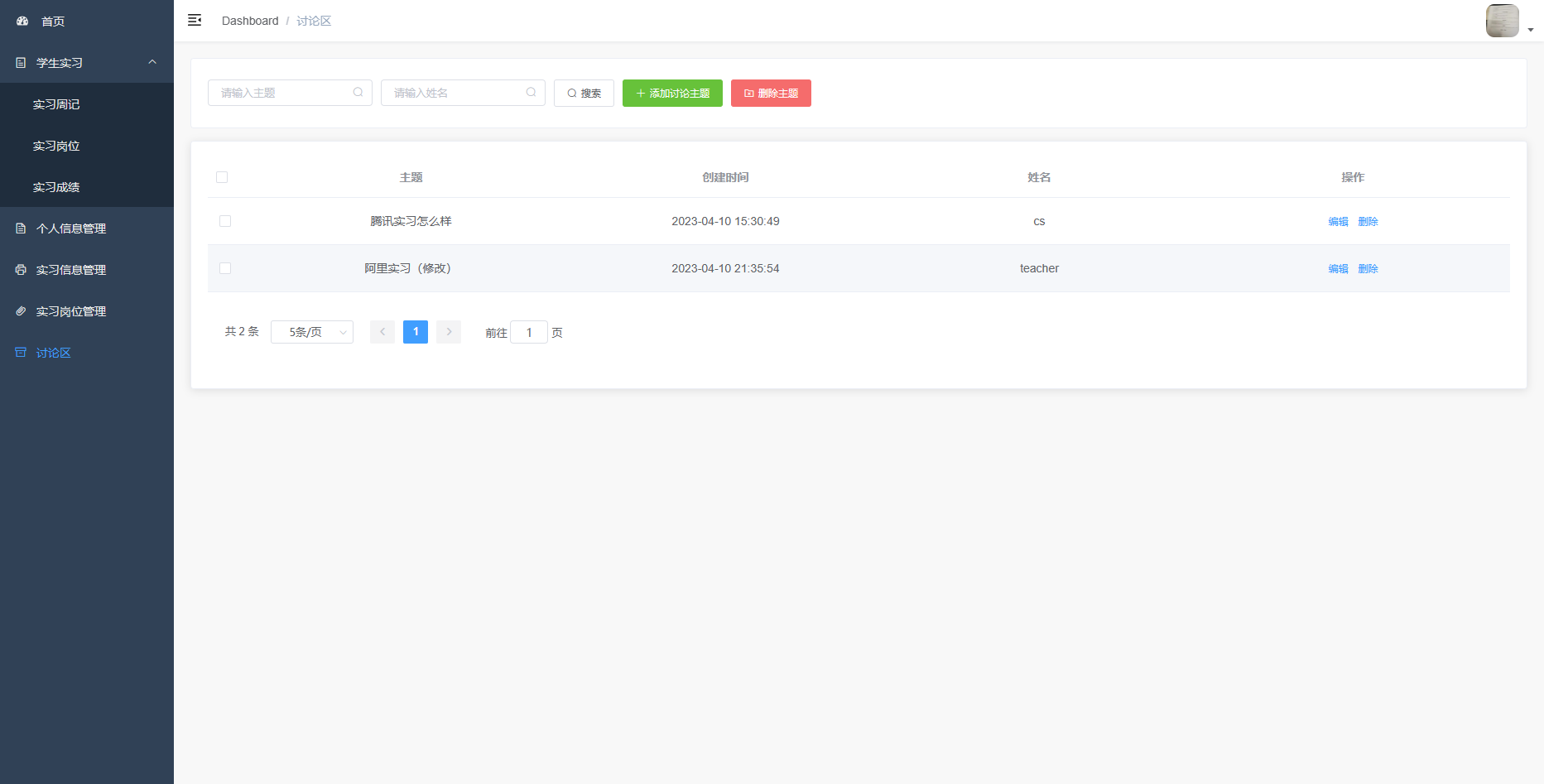Image resolution: width=1544 pixels, height=784 pixels.
Task: Click the 讨论区 icon in the sidebar
Action: [21, 353]
